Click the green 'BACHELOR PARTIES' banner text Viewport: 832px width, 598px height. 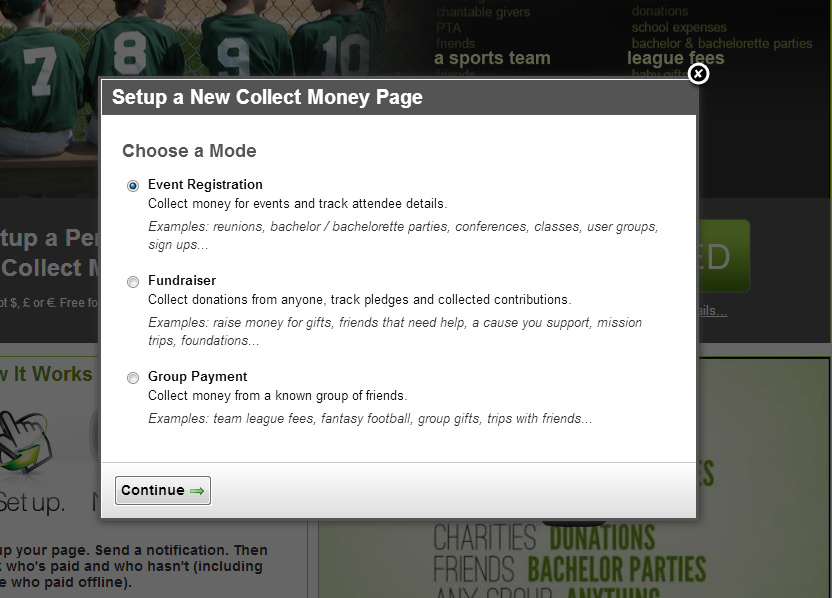[616, 570]
